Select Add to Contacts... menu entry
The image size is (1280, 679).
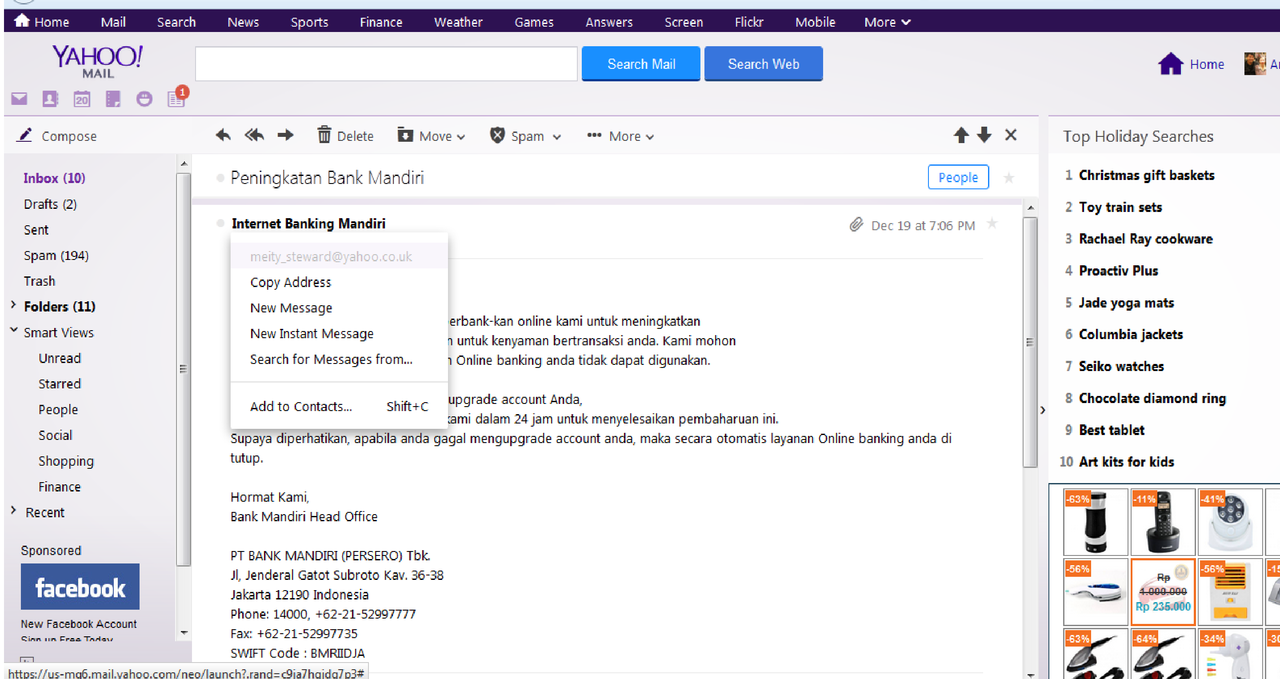click(x=339, y=406)
